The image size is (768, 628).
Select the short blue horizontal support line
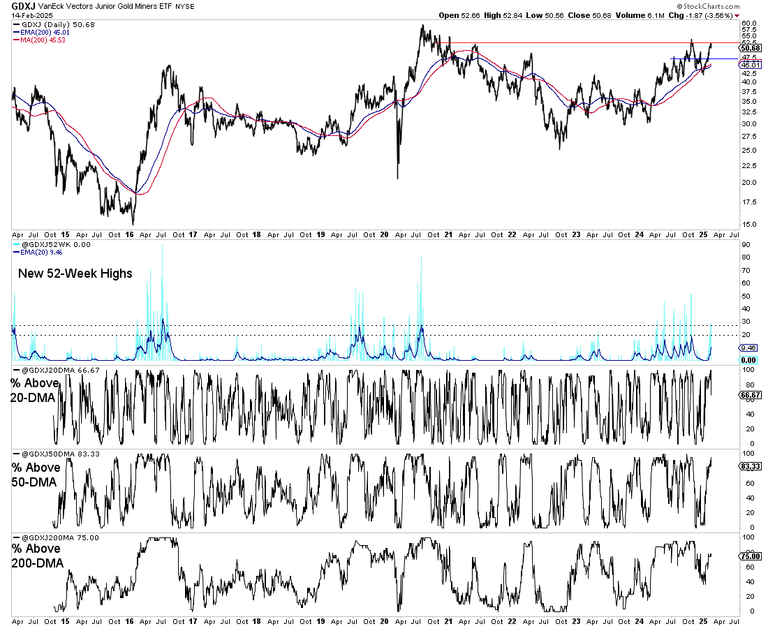(690, 58)
